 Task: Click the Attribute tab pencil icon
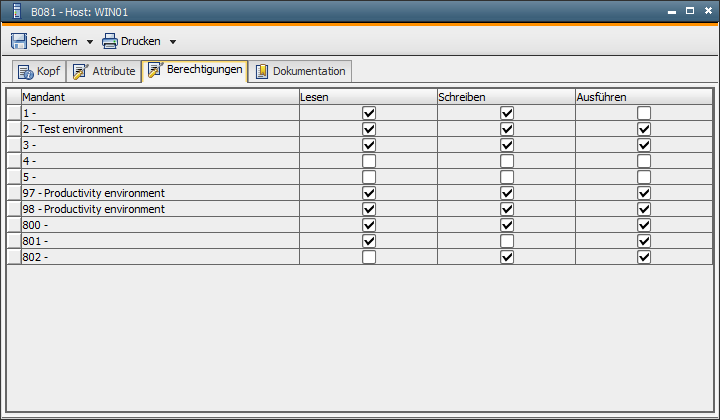tap(80, 71)
